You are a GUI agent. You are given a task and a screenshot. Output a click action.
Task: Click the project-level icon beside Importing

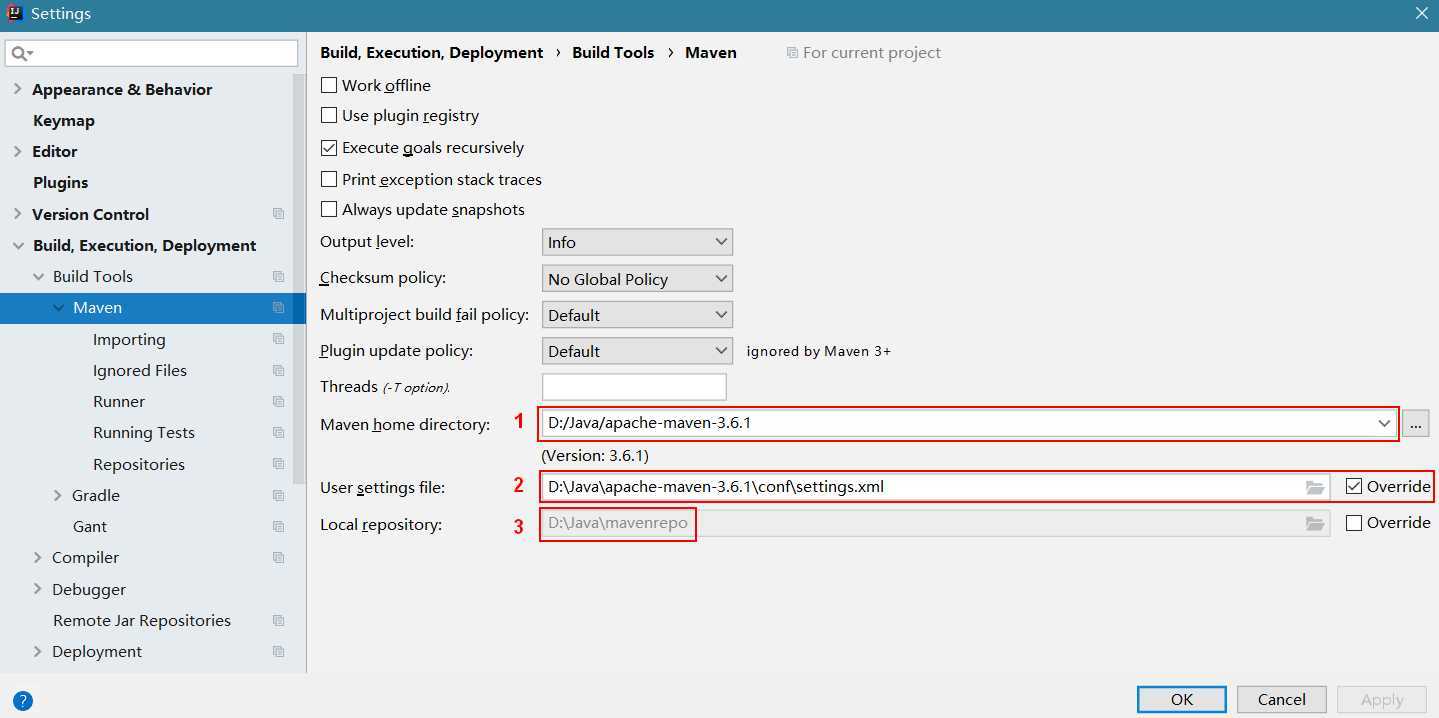tap(278, 339)
